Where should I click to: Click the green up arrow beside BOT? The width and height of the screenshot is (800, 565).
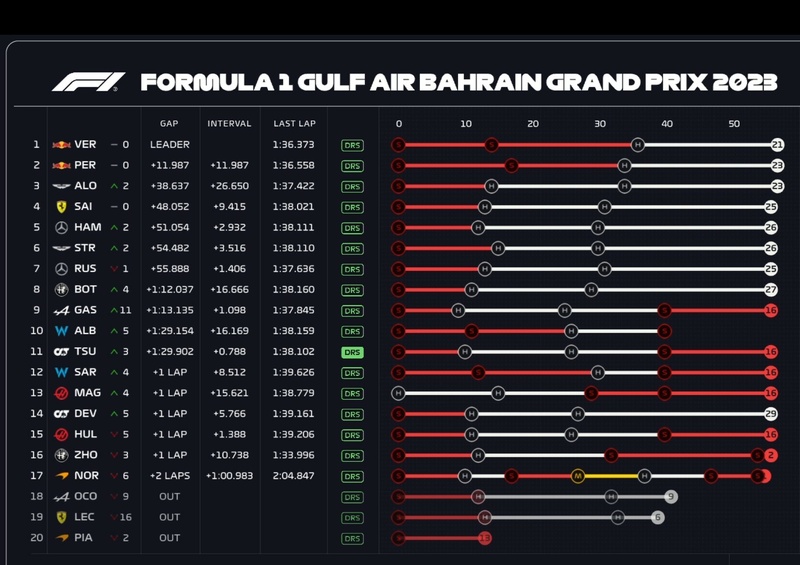point(114,290)
